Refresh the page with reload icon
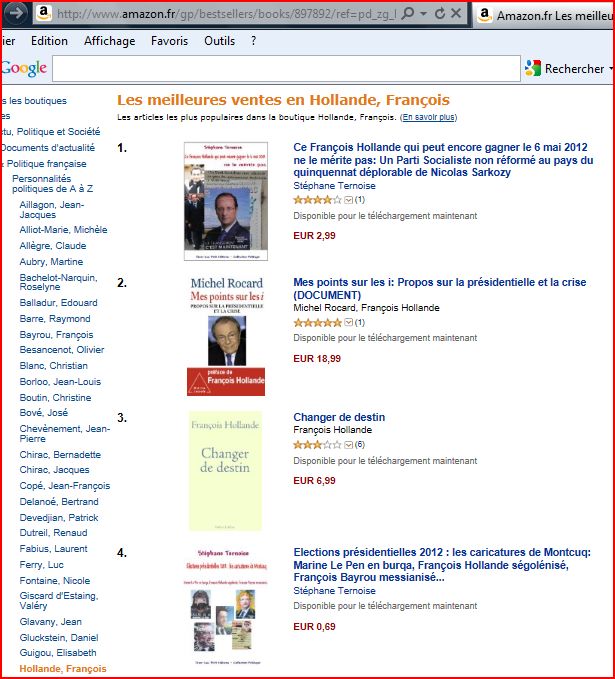Screen dimensions: 615x679 click(x=440, y=13)
